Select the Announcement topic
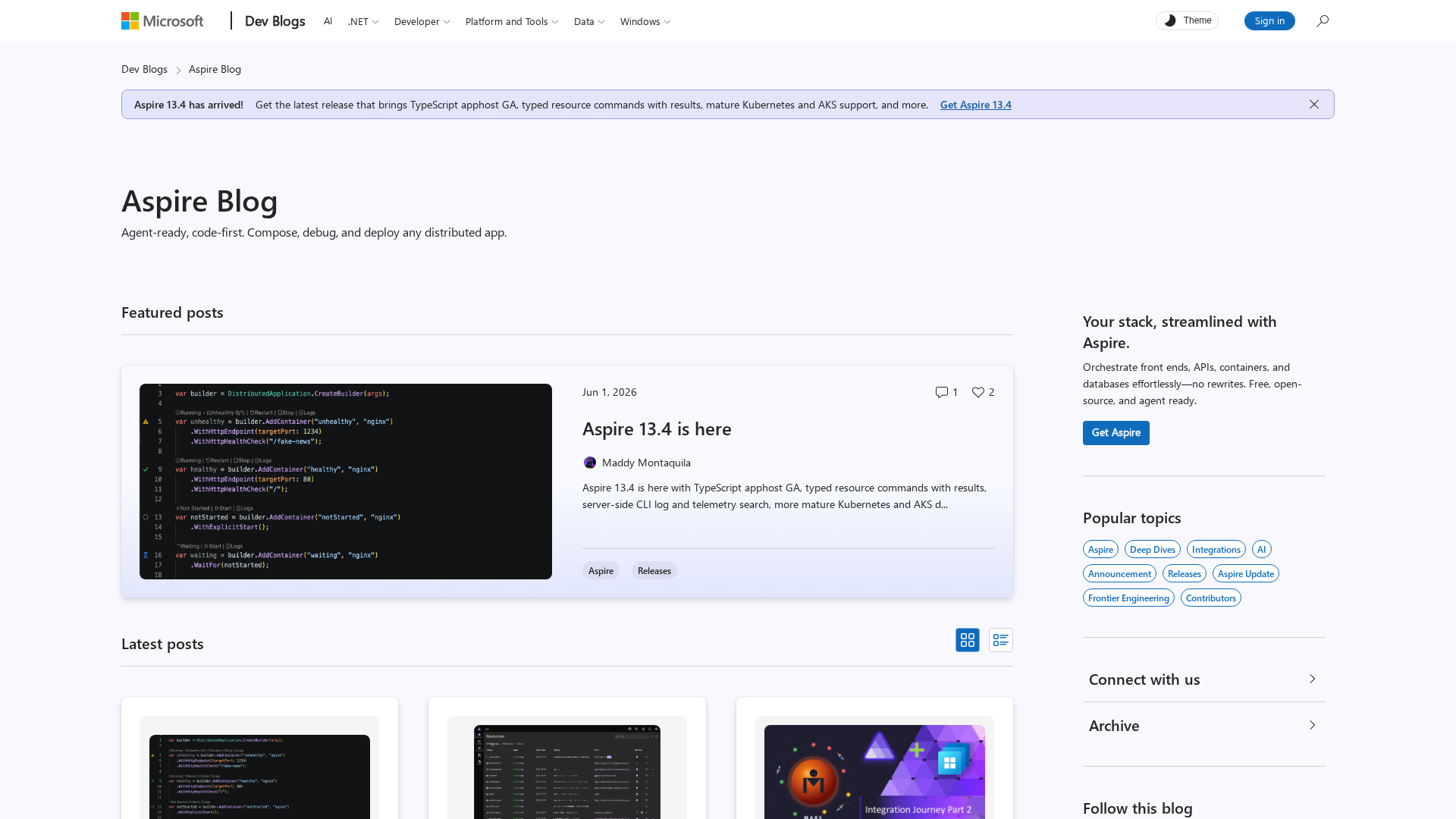The height and width of the screenshot is (819, 1456). (1119, 573)
